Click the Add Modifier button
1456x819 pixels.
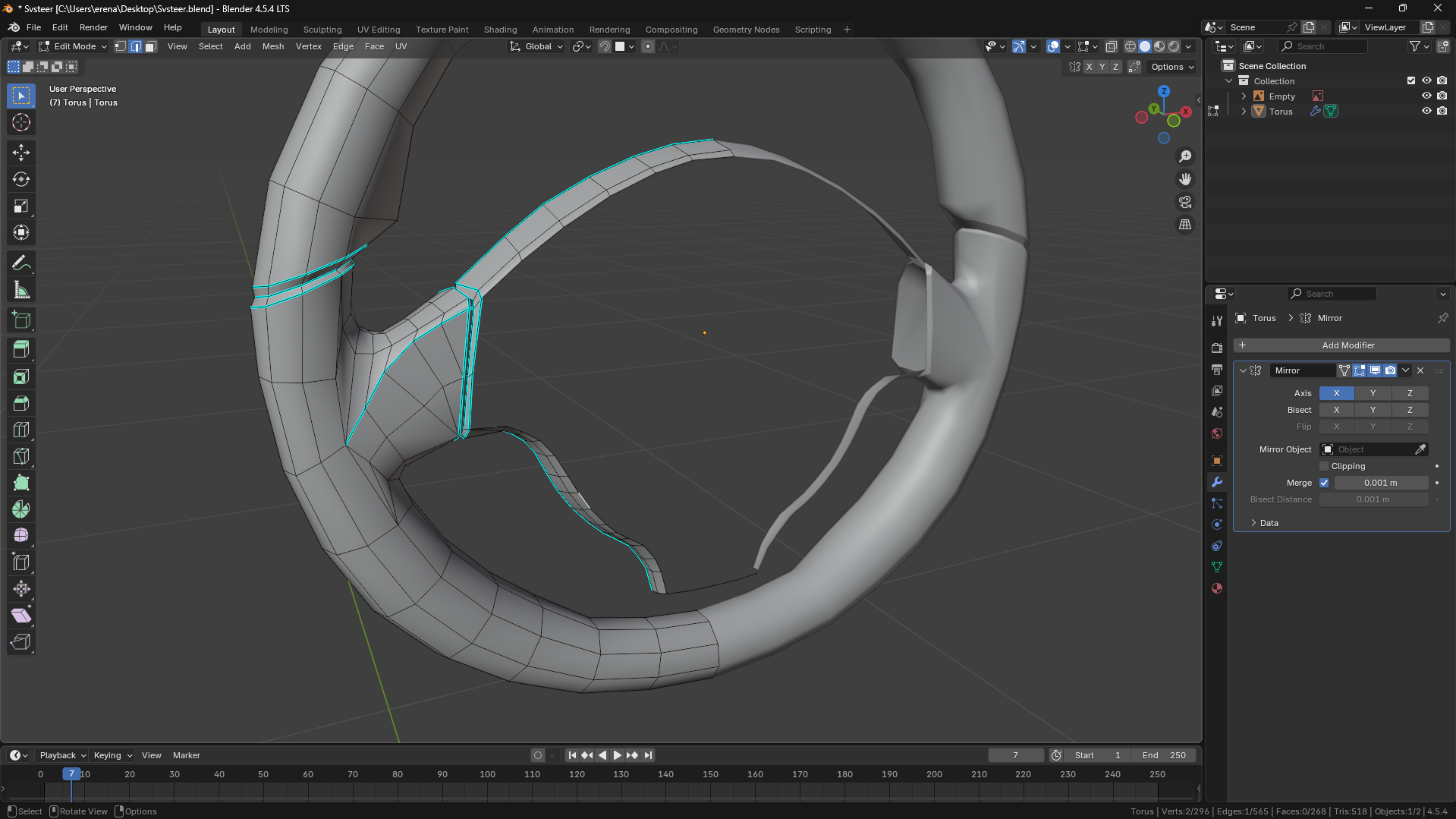tap(1341, 345)
